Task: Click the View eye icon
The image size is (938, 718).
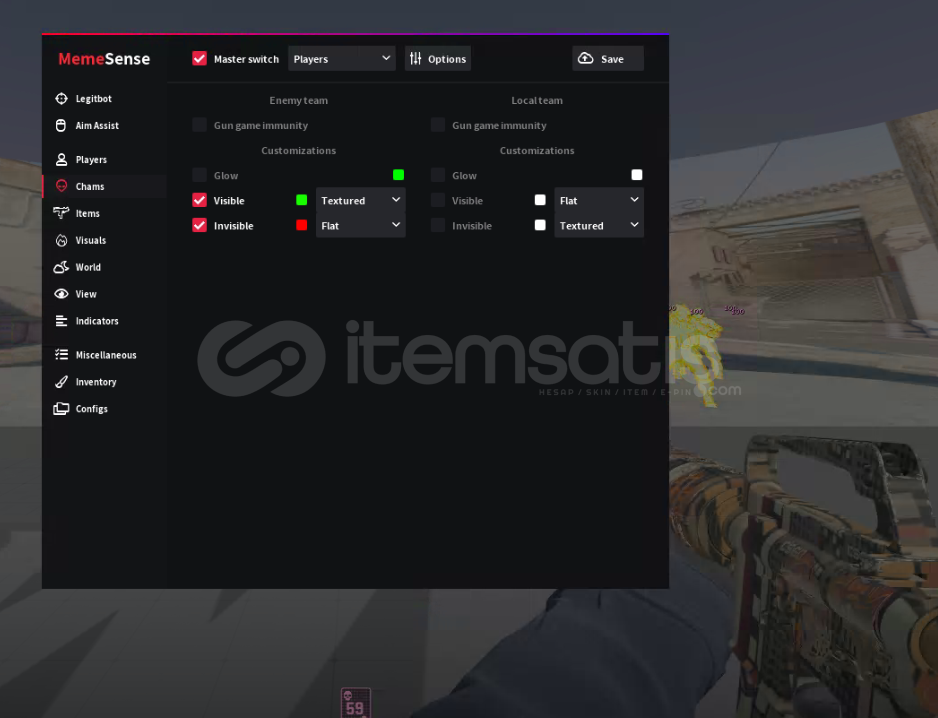Action: [61, 294]
